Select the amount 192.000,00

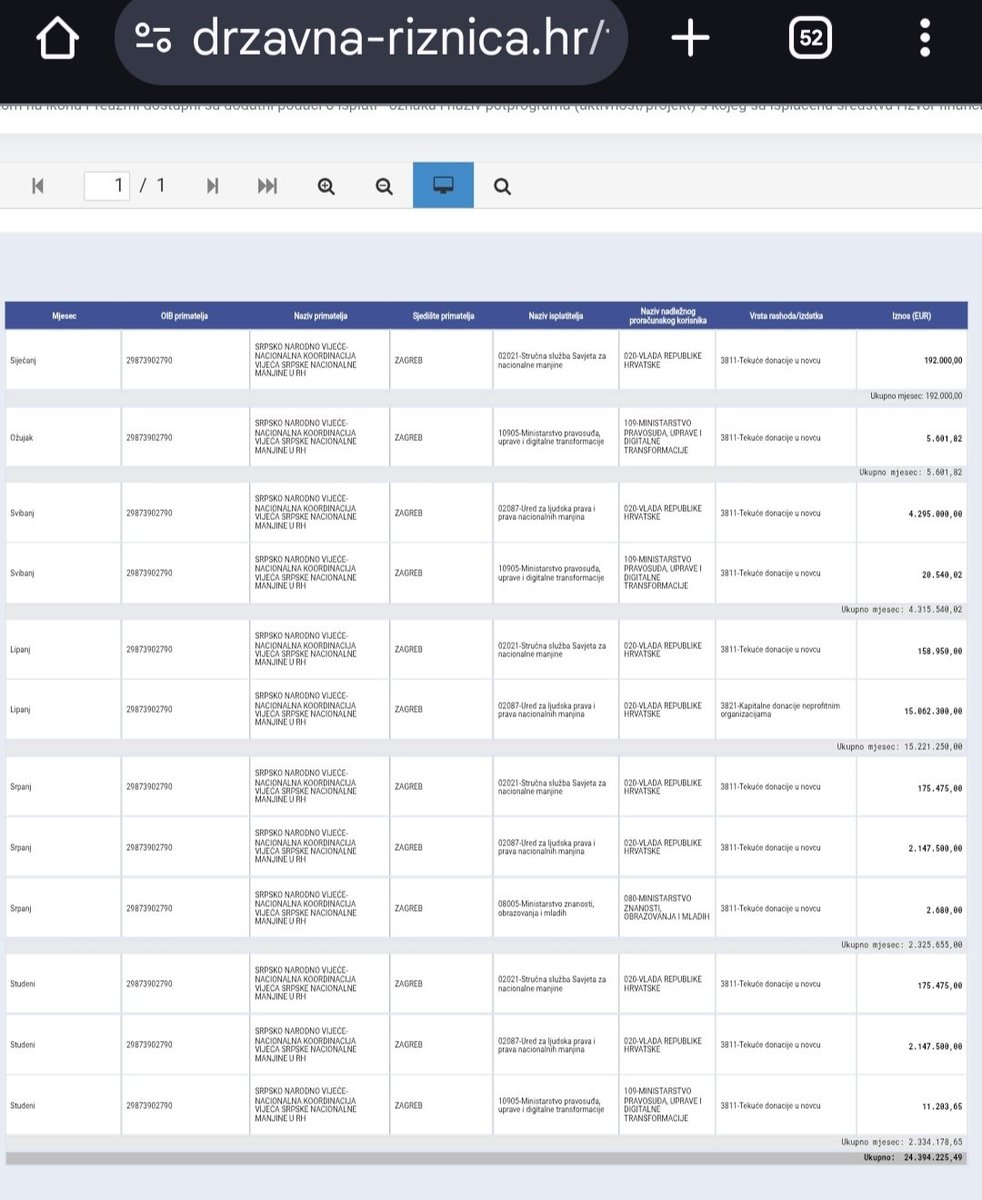click(x=942, y=360)
